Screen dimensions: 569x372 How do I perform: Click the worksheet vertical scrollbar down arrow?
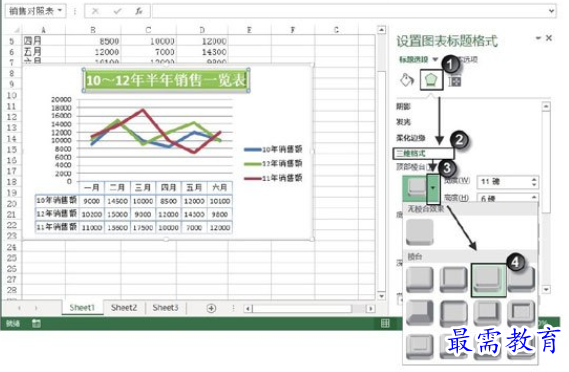coord(381,295)
